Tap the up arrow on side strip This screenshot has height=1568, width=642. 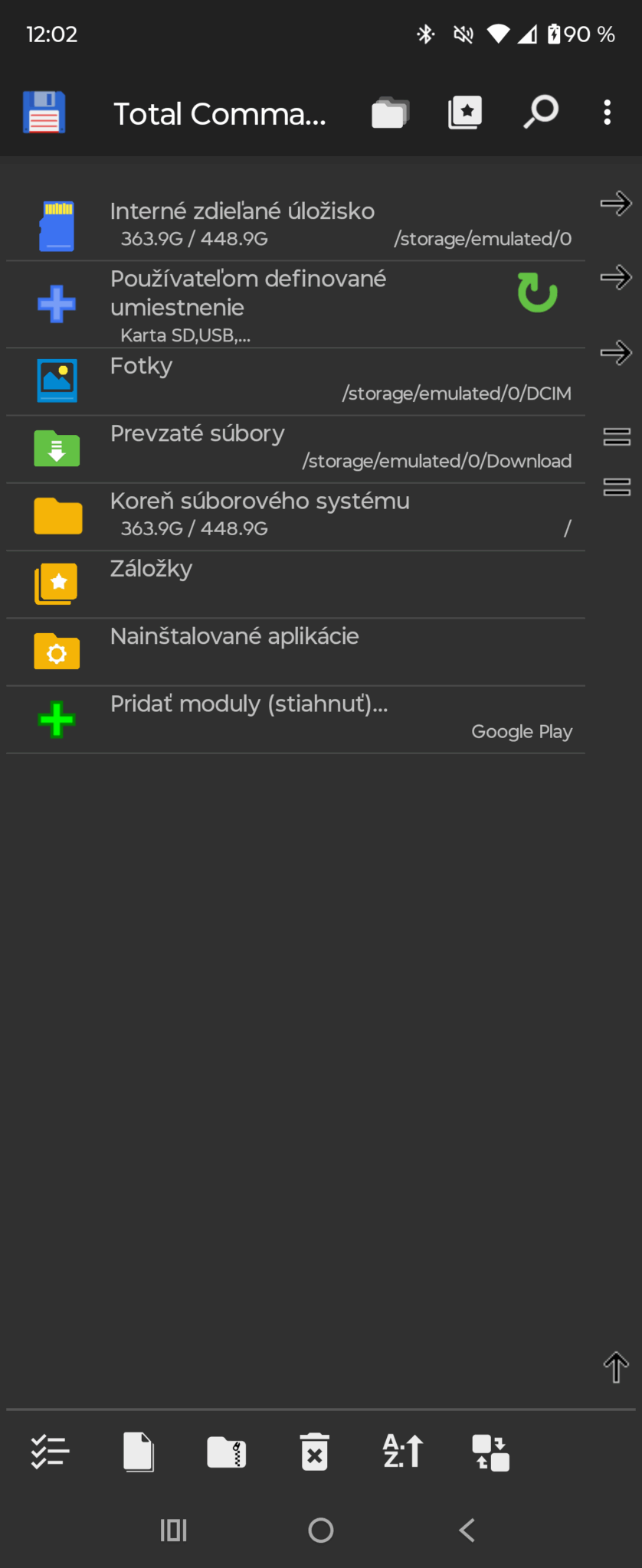point(616,1367)
